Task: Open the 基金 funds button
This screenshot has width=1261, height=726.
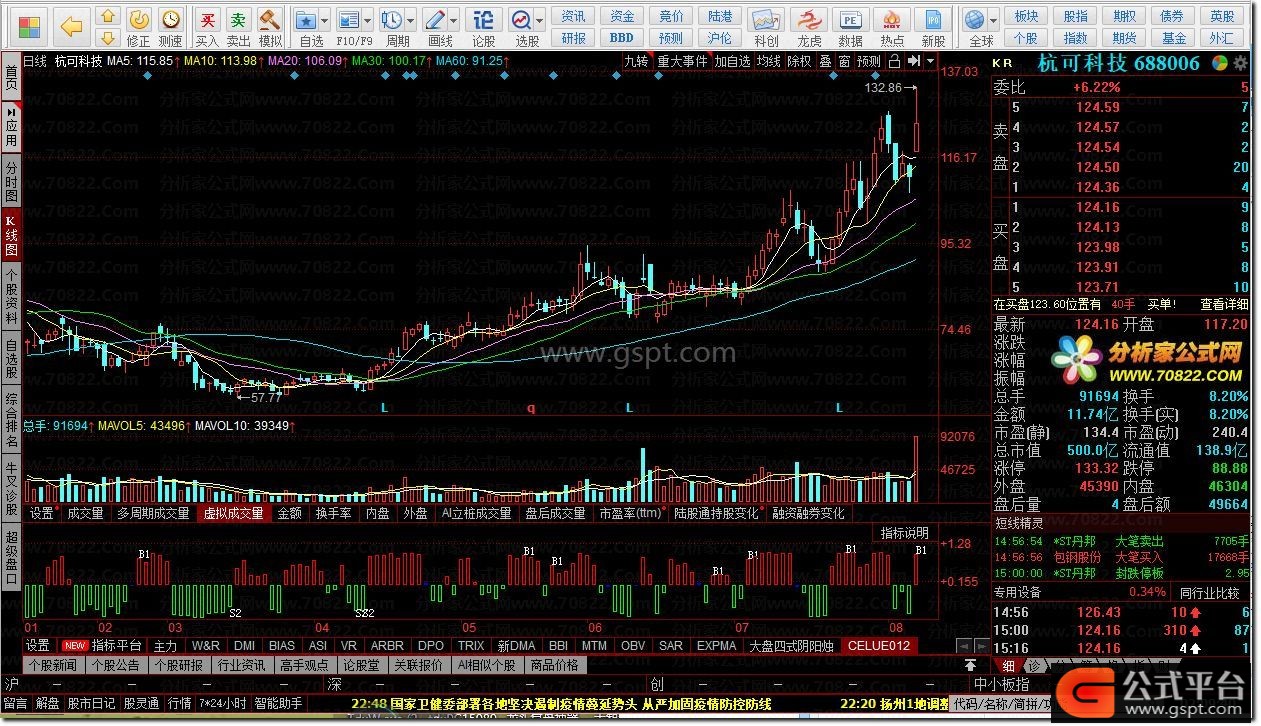Action: click(x=1174, y=38)
